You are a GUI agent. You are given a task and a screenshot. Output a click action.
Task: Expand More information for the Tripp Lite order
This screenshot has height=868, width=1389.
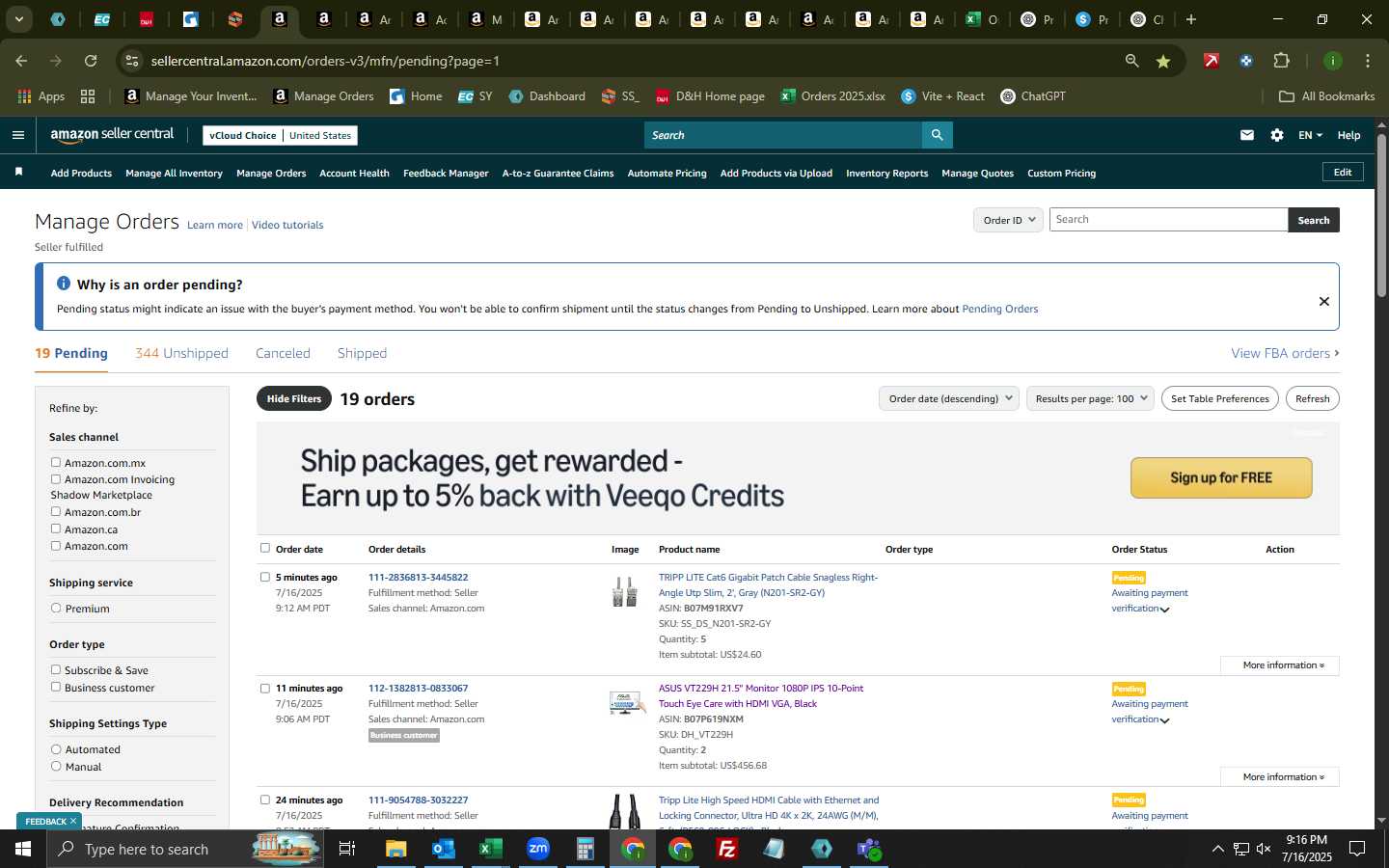[1279, 665]
